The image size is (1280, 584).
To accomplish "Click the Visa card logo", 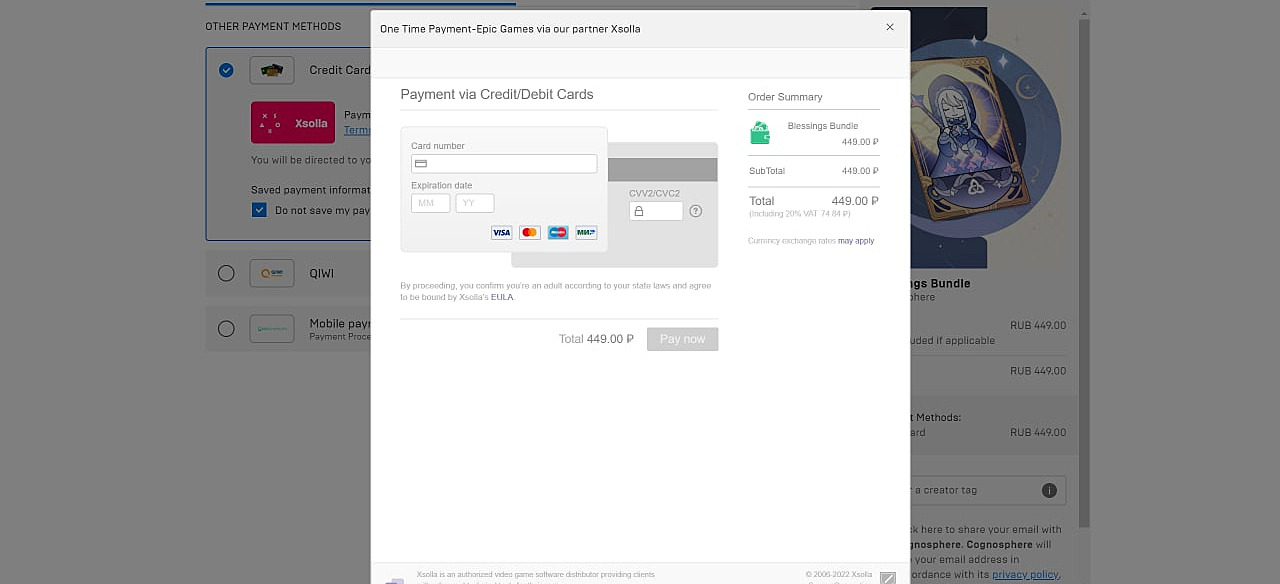I will pos(501,233).
